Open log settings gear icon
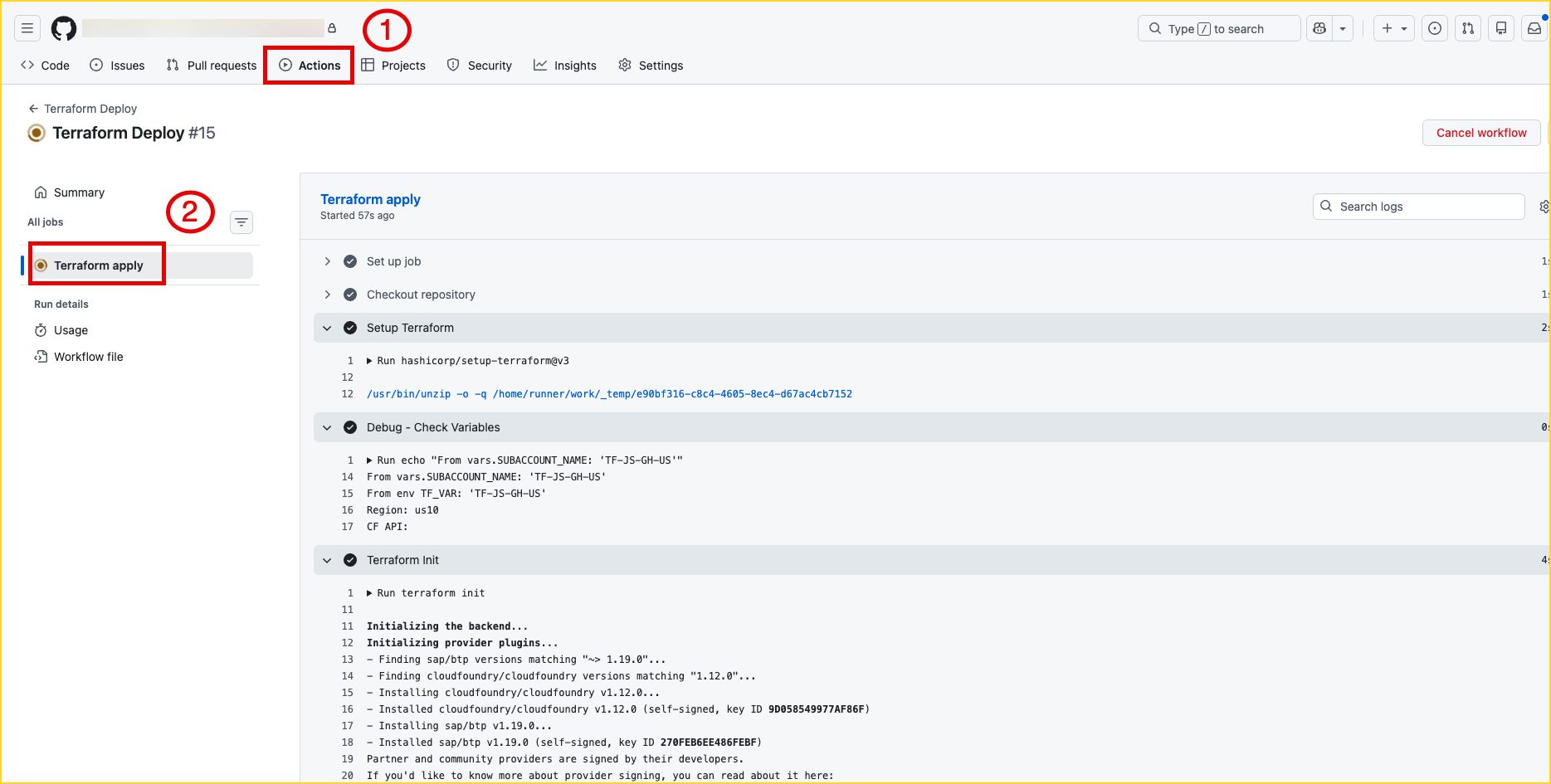This screenshot has height=784, width=1551. point(1544,207)
